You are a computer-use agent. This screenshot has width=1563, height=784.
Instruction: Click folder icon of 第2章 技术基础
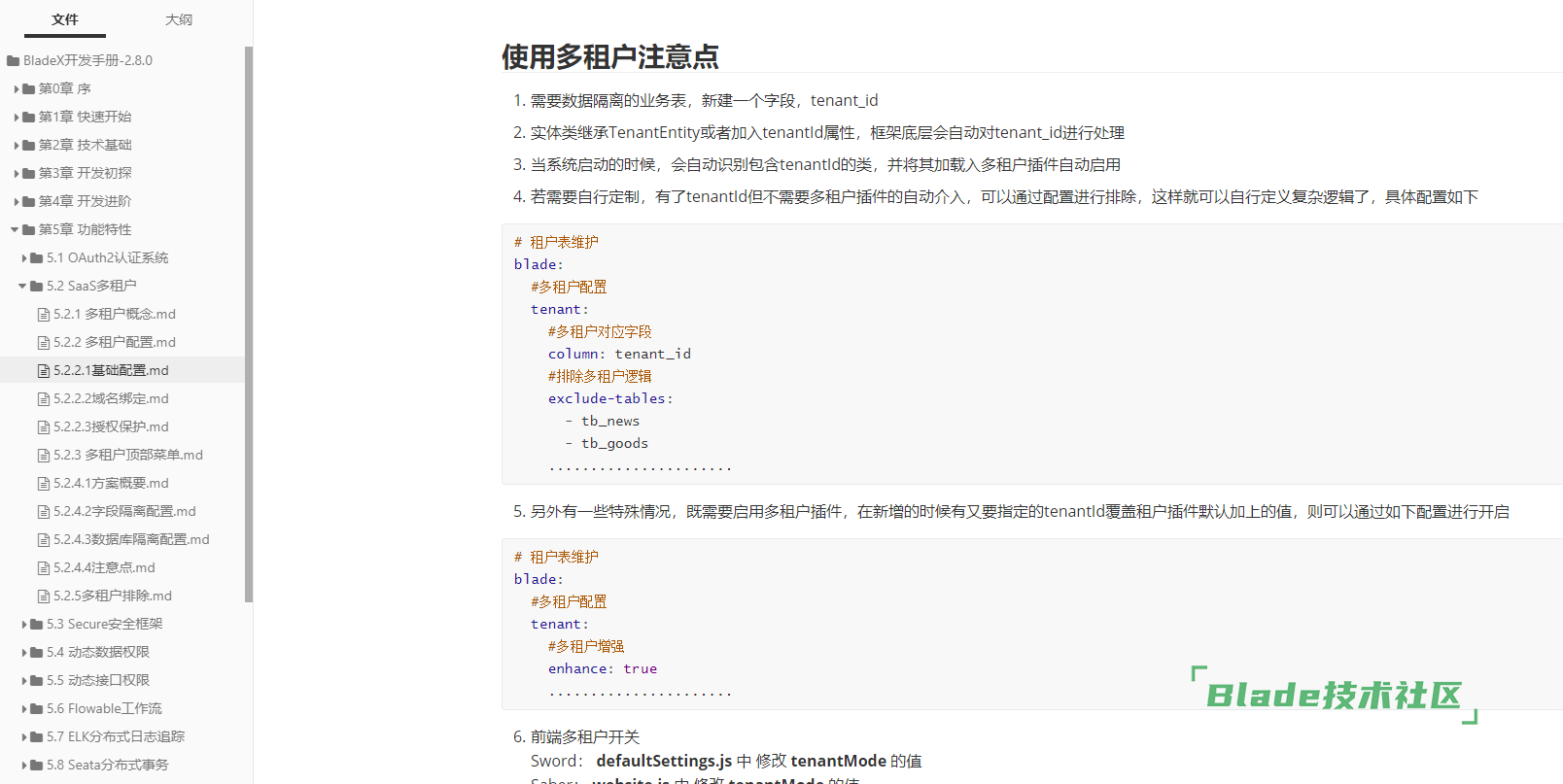(x=28, y=145)
